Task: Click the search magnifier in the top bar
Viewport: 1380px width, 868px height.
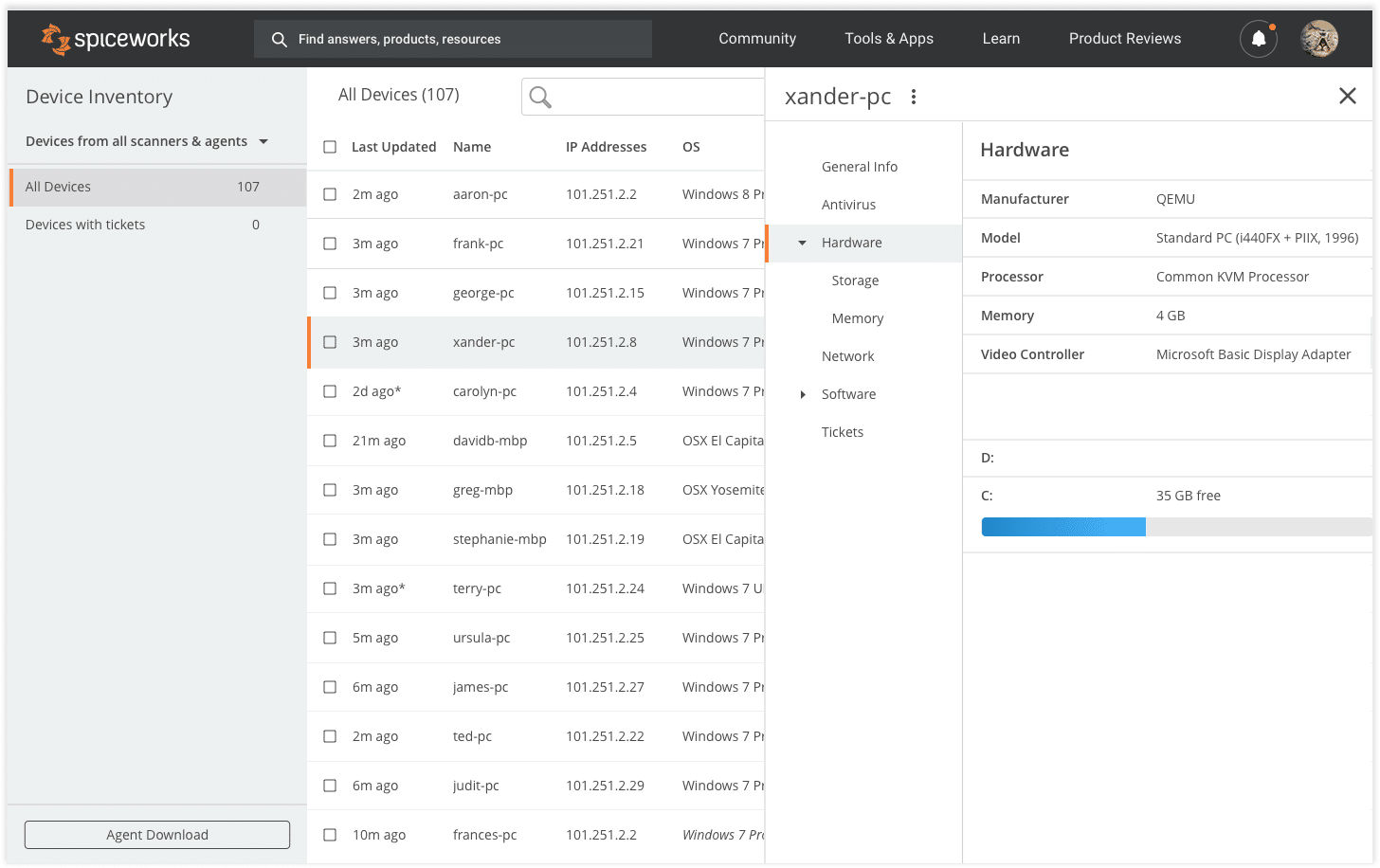Action: point(279,39)
